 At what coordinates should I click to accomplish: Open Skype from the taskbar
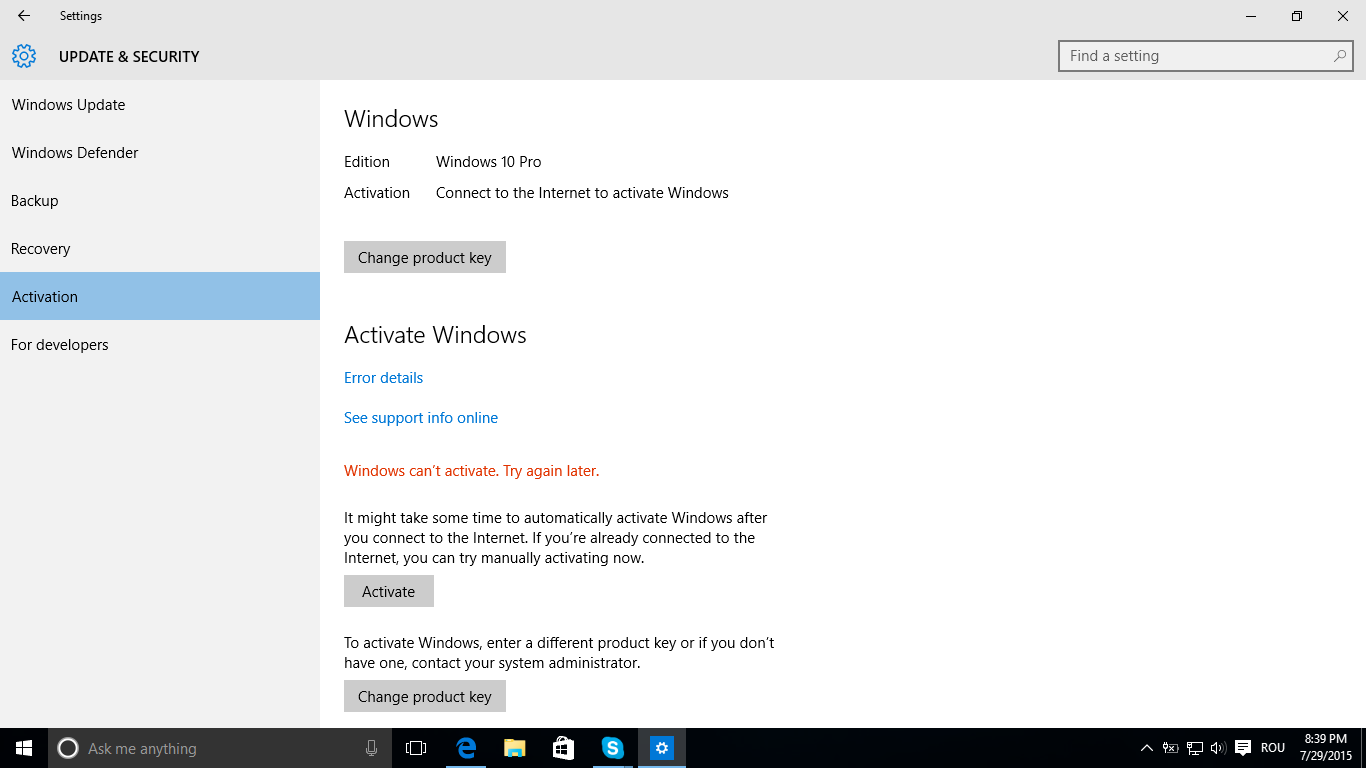click(x=612, y=748)
